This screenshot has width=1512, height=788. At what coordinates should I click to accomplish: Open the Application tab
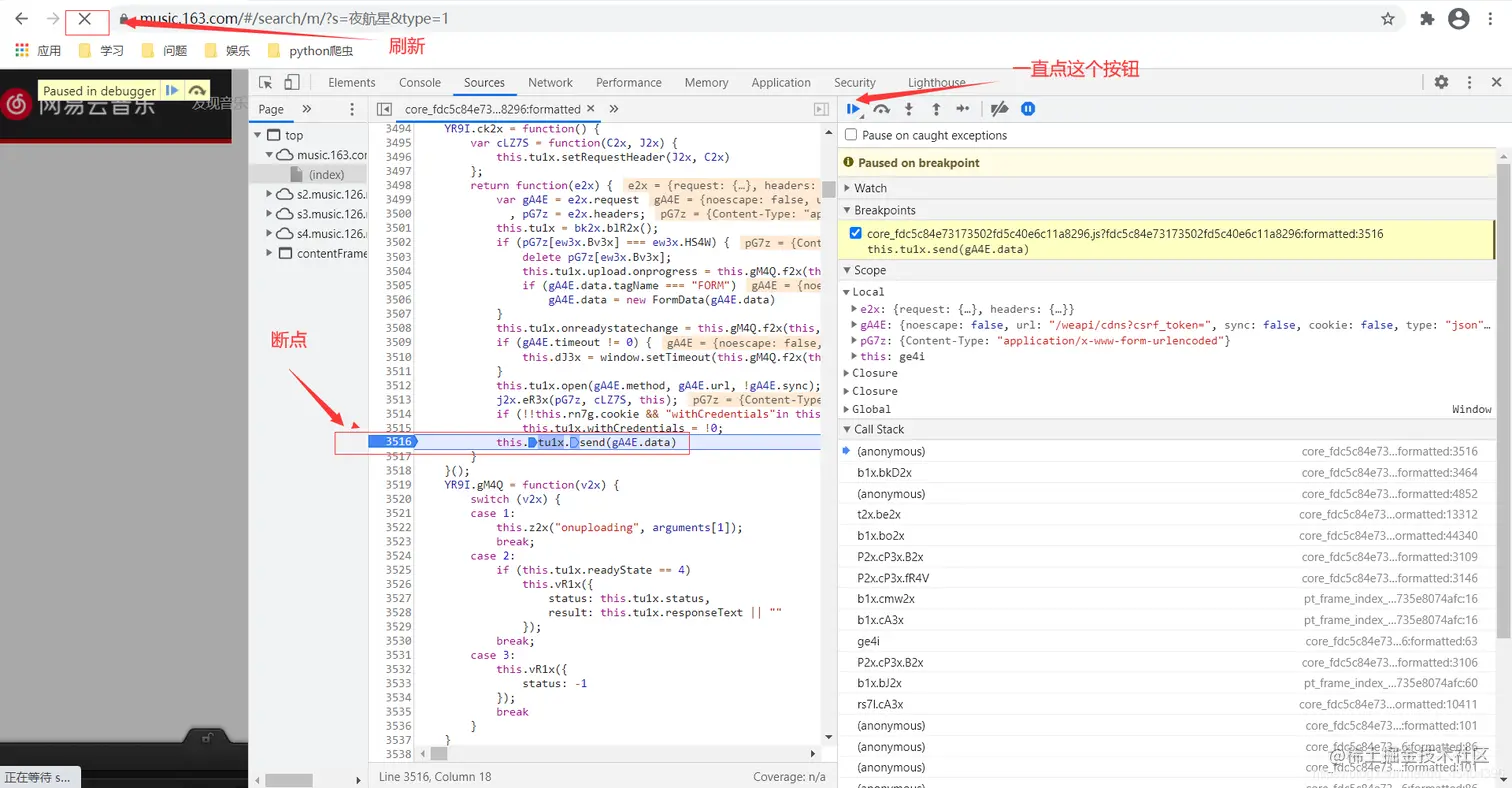tap(781, 83)
